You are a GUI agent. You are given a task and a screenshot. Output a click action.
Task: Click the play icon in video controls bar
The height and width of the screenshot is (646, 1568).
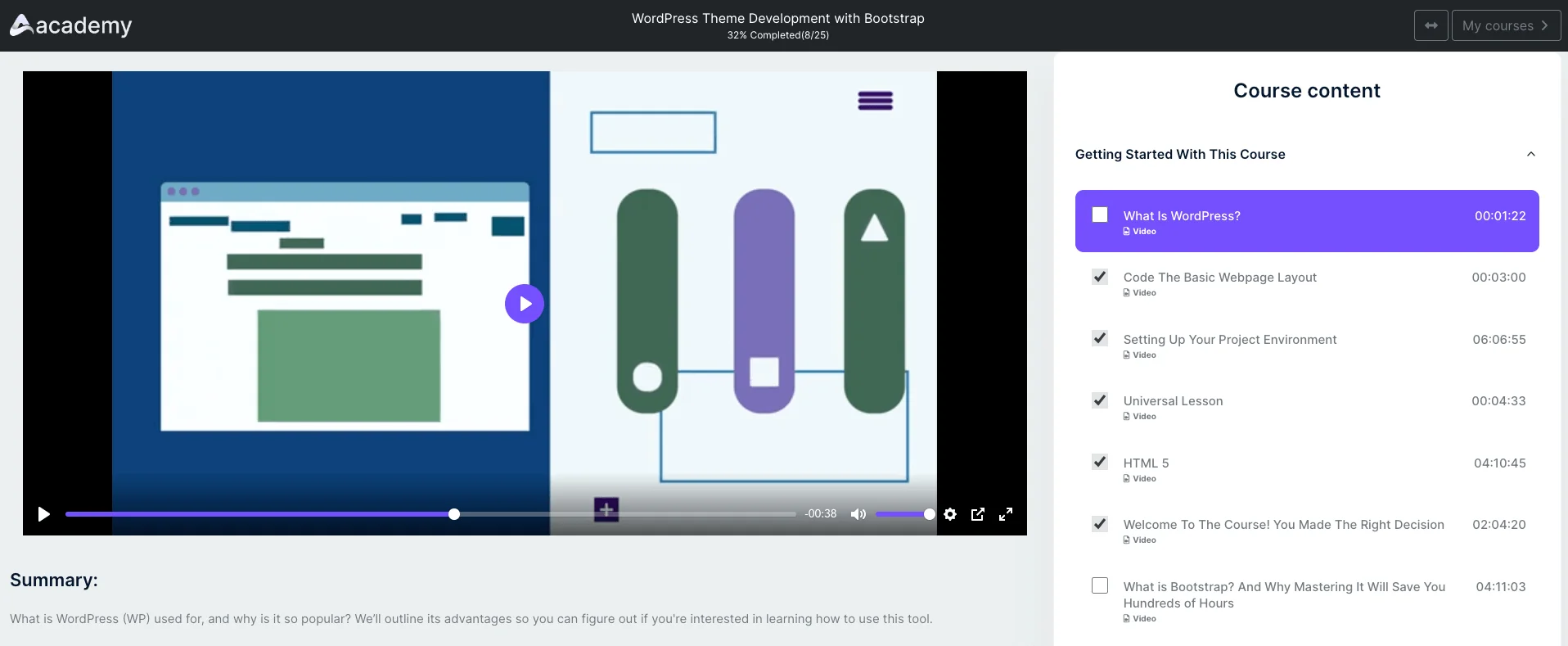click(44, 514)
